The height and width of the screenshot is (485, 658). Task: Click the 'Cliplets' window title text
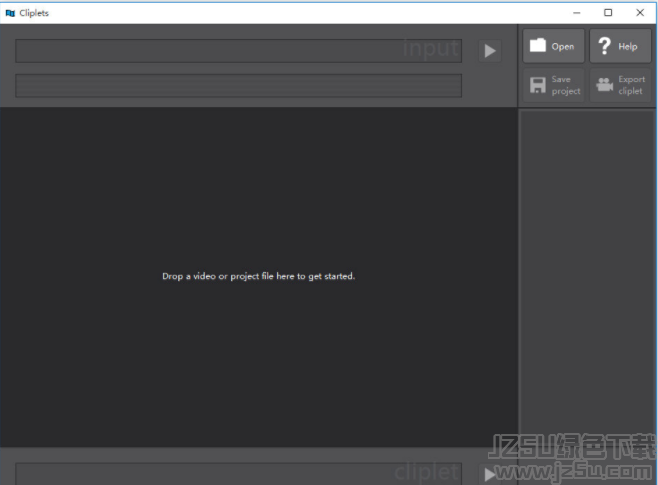34,13
